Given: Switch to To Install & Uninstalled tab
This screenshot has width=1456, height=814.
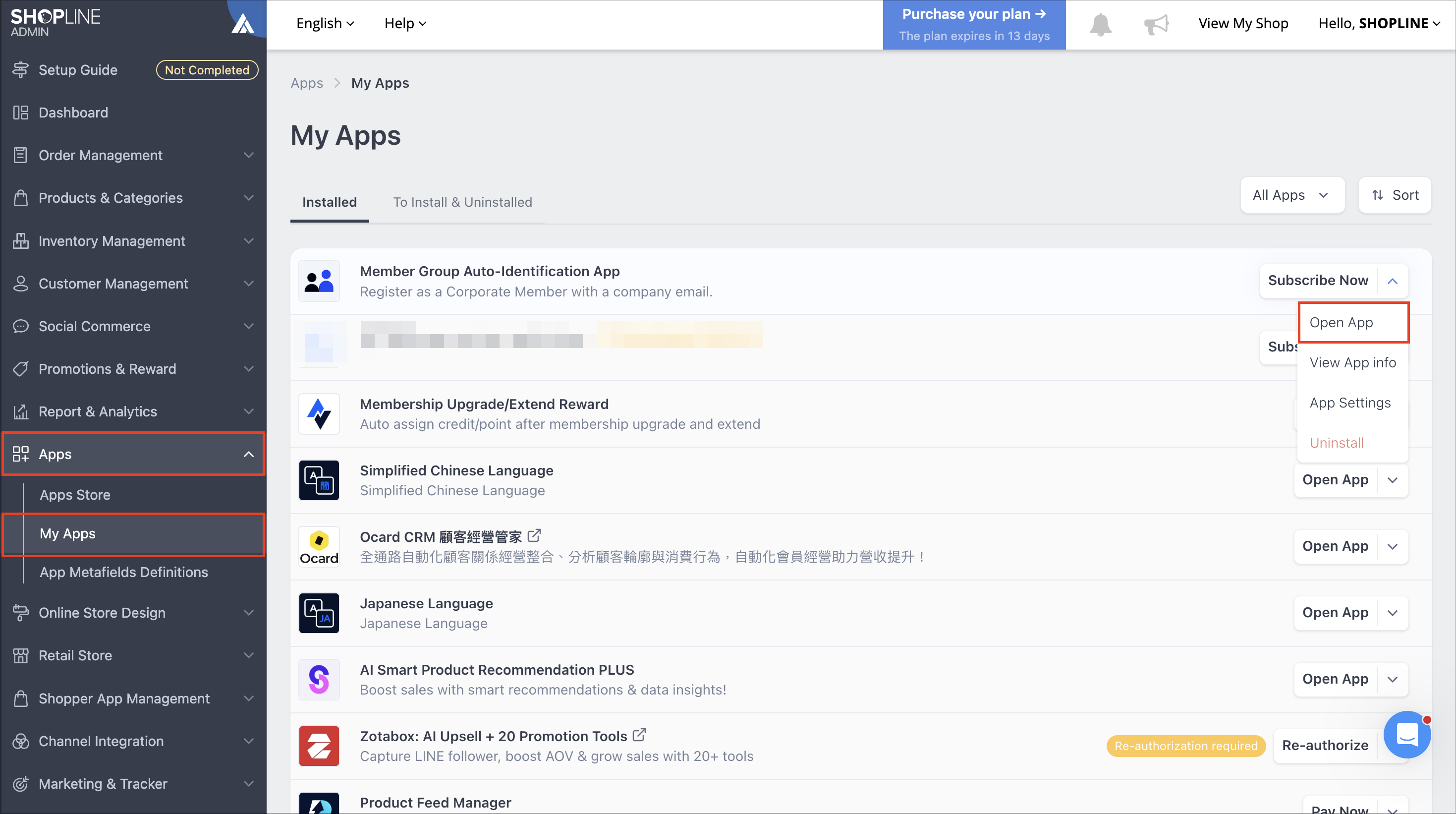Looking at the screenshot, I should 462,202.
